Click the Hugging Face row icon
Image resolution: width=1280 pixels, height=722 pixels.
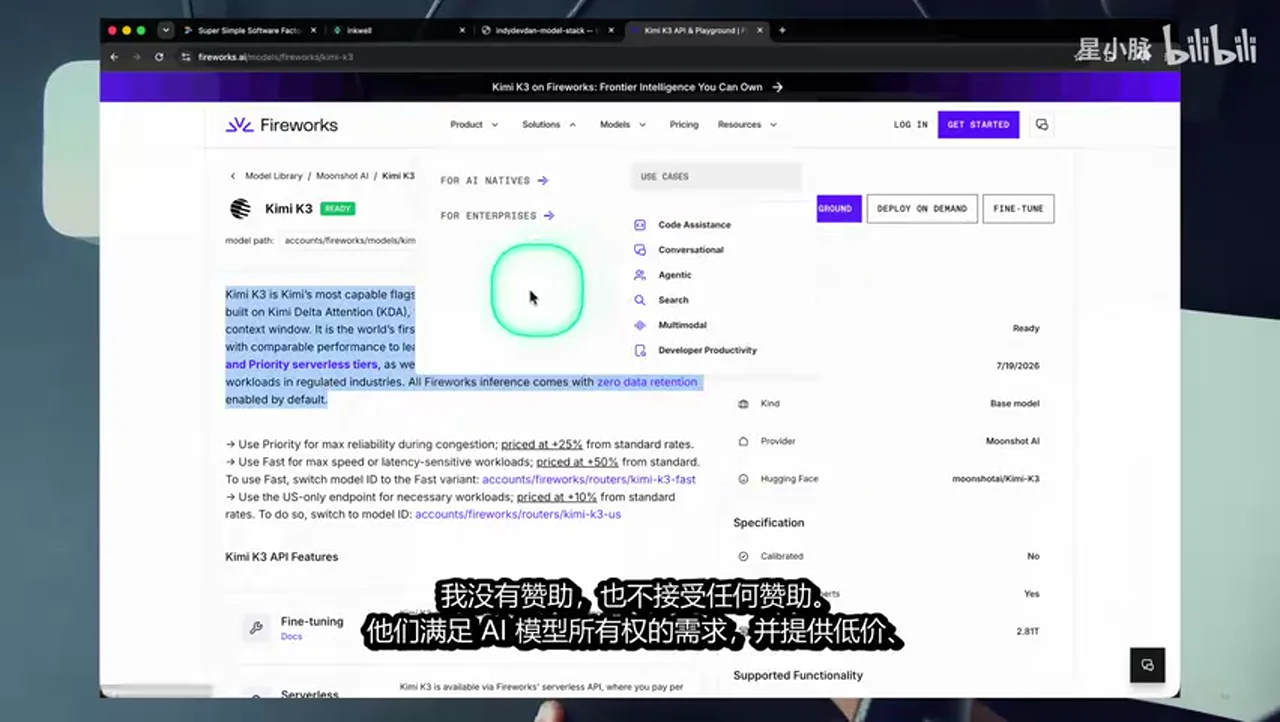(743, 479)
